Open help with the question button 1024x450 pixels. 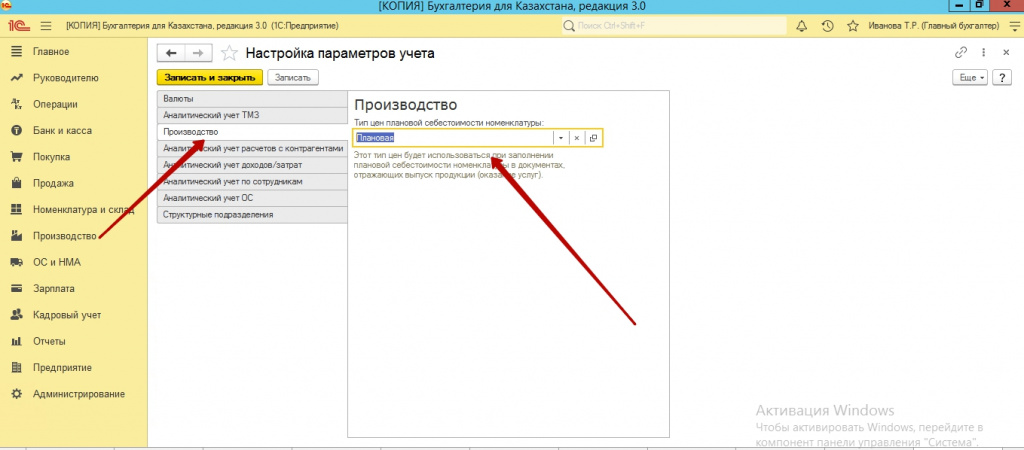(x=1002, y=77)
